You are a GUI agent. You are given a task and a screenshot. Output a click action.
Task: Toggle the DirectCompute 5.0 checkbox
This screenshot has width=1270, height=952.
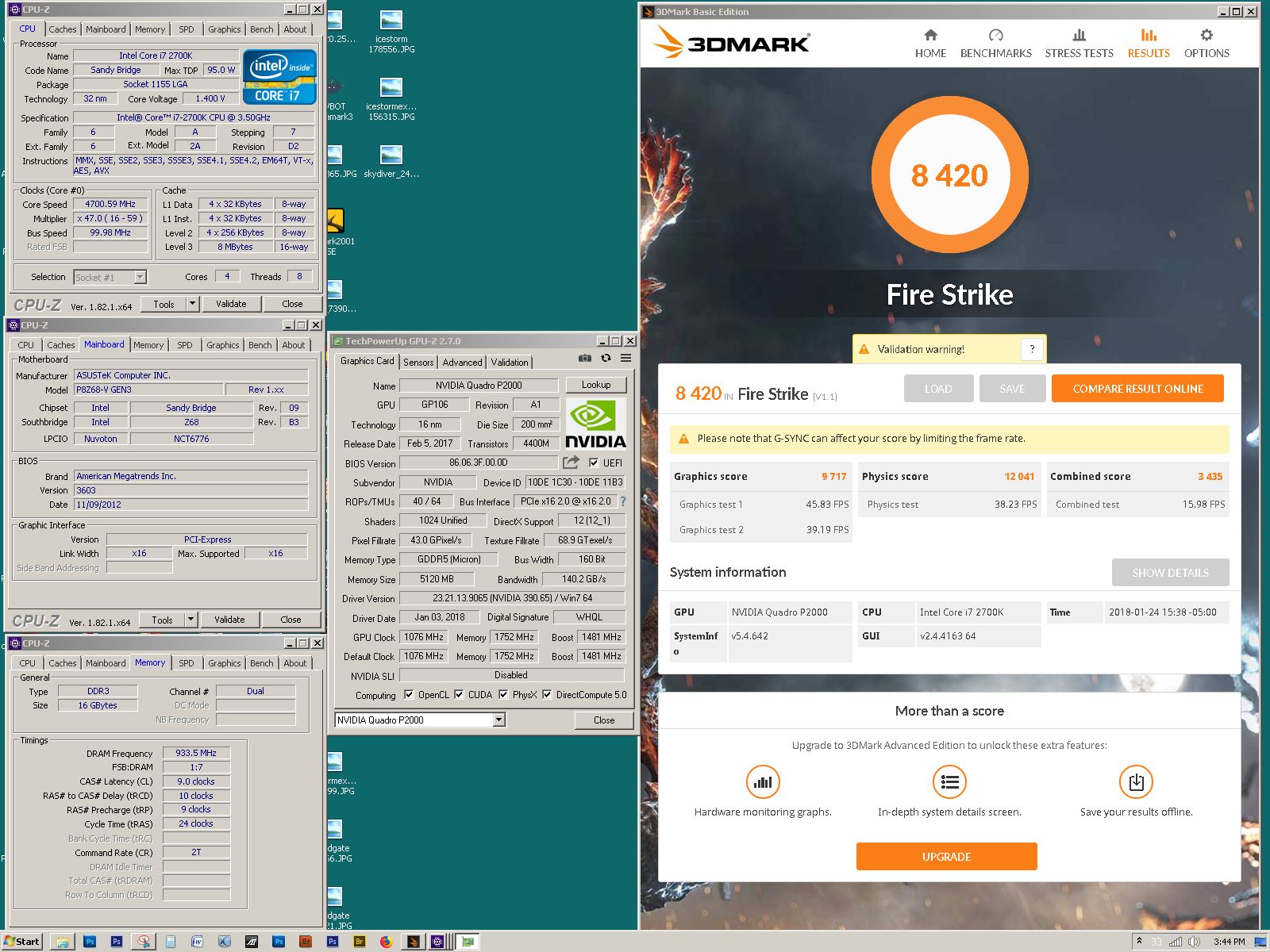coord(547,695)
